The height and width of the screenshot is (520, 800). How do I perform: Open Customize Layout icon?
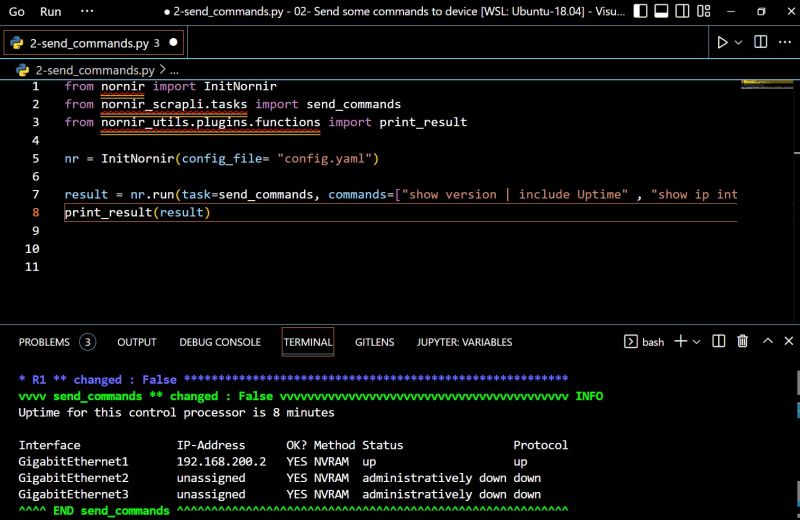click(x=704, y=11)
